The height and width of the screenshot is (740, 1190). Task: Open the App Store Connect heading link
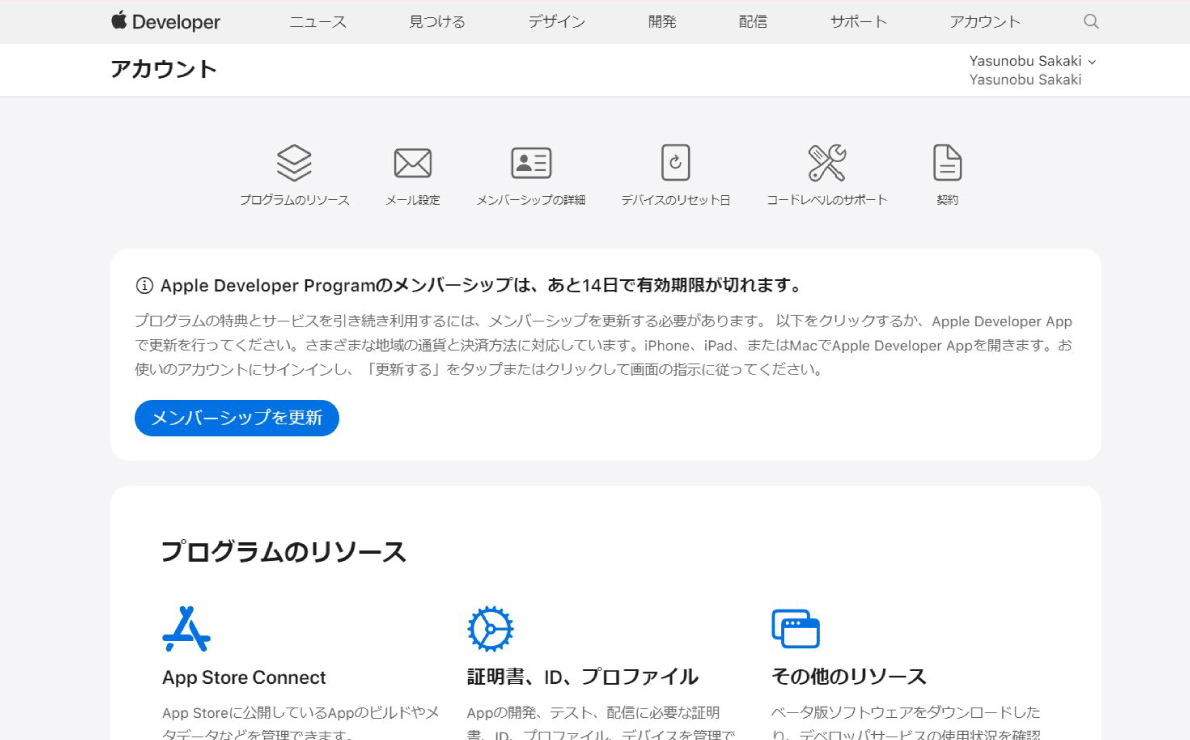(244, 677)
